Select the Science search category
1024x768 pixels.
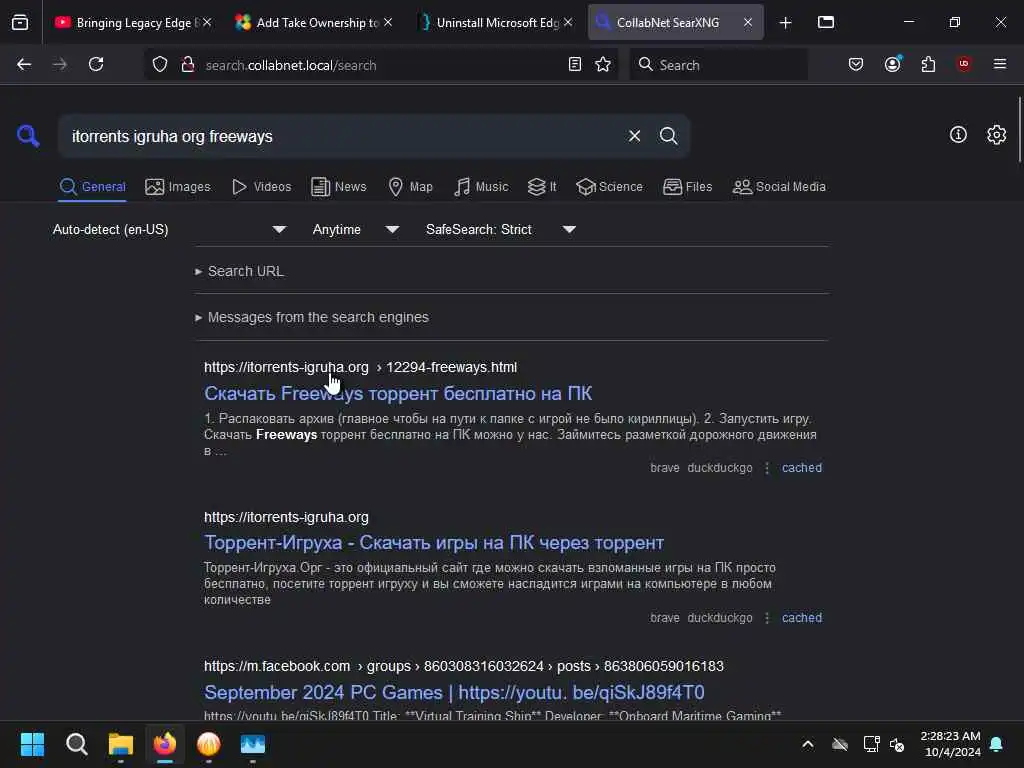[x=610, y=187]
